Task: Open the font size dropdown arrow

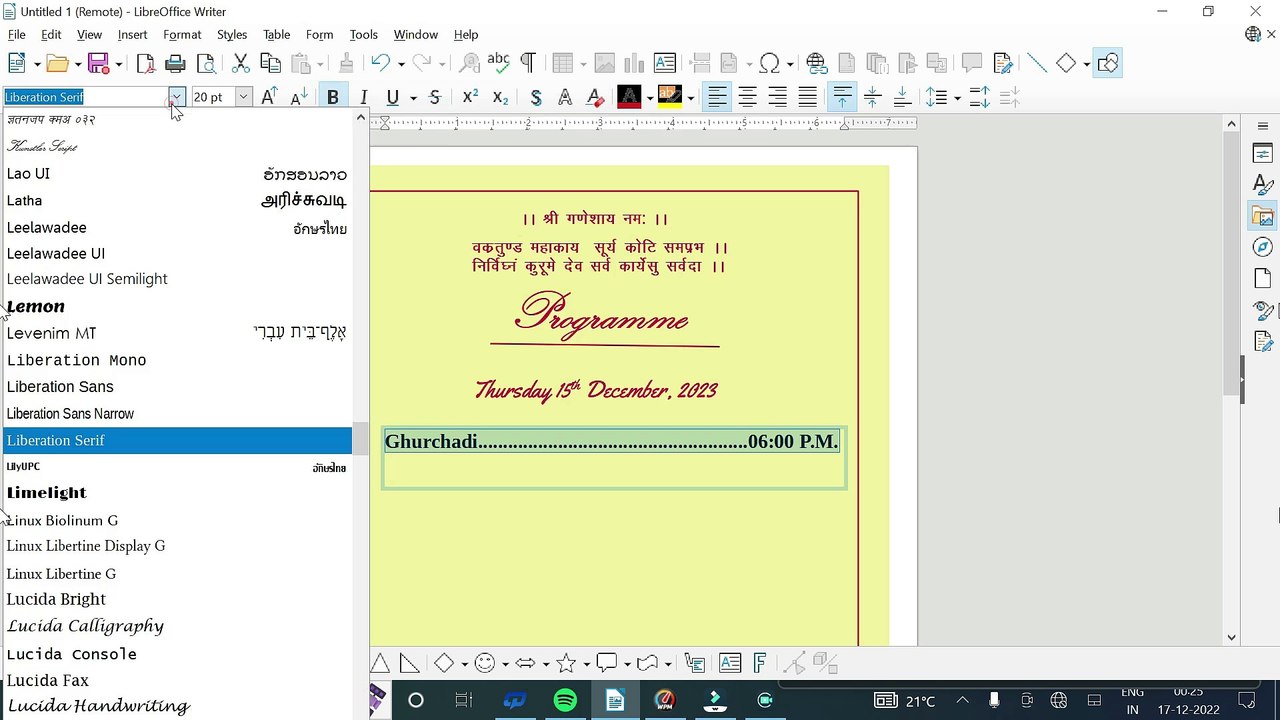Action: (x=243, y=97)
